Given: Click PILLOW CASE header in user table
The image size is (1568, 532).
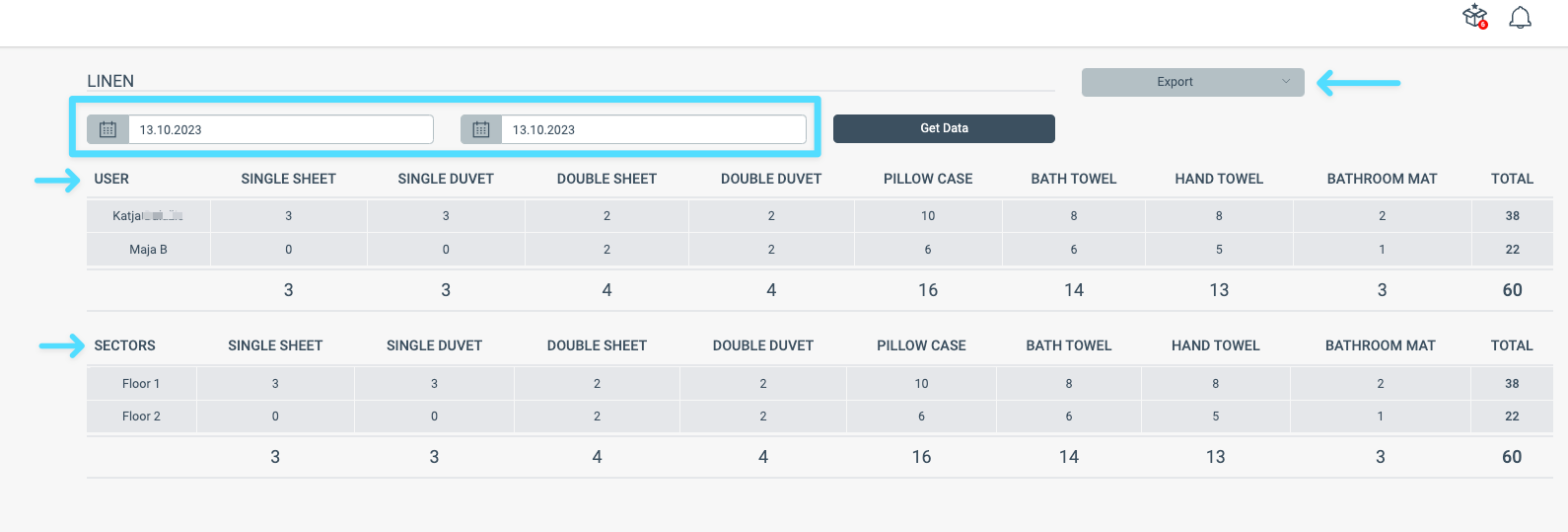Looking at the screenshot, I should tap(928, 179).
